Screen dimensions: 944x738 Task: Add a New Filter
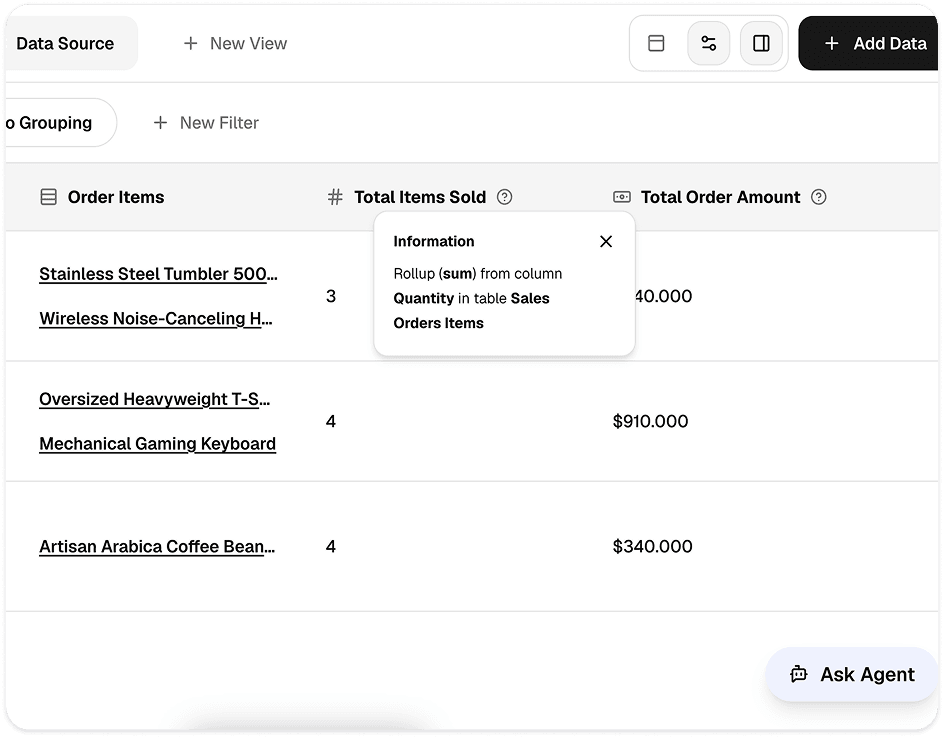(206, 123)
